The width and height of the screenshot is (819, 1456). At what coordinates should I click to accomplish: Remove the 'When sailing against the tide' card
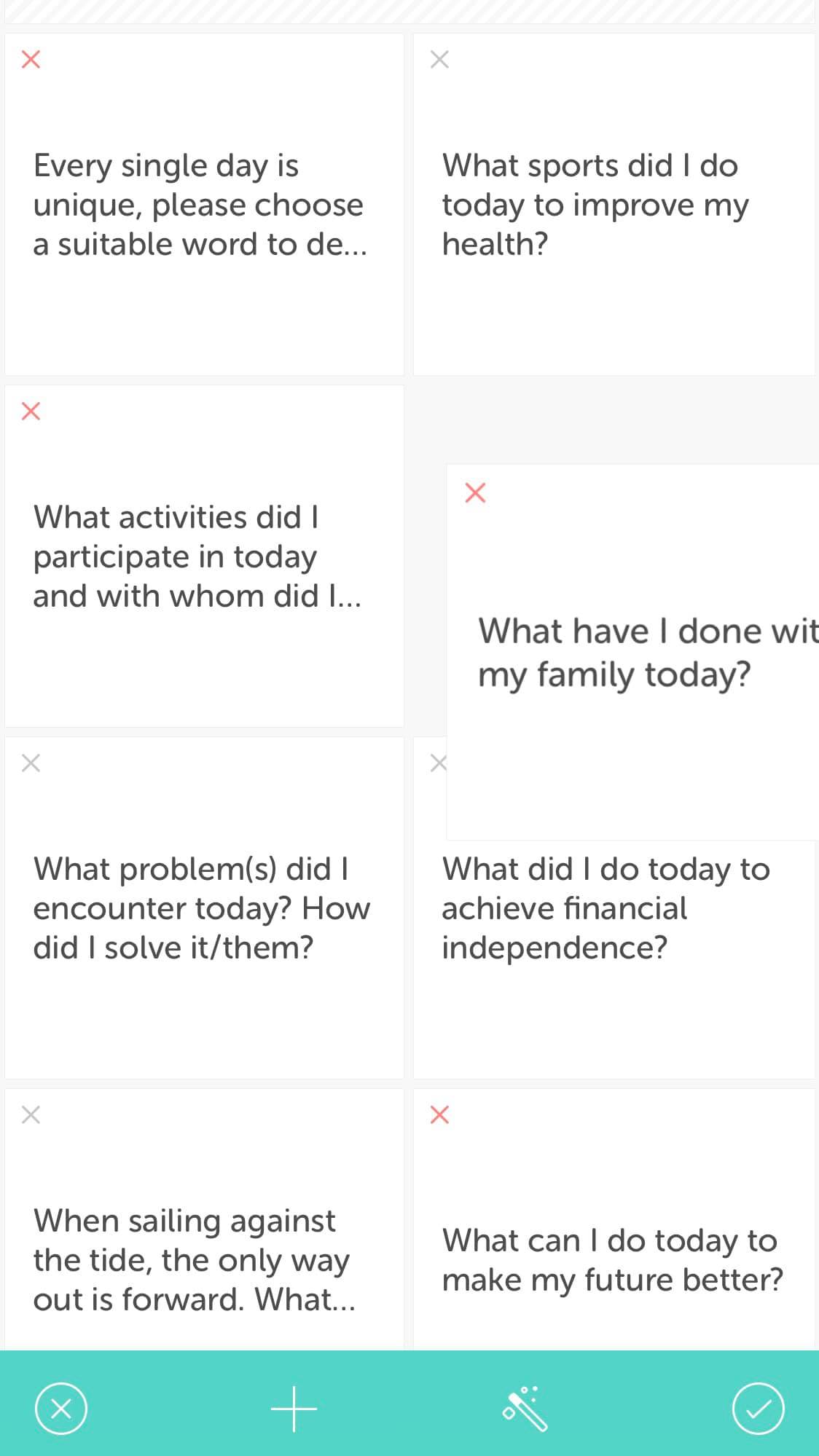[x=31, y=1114]
